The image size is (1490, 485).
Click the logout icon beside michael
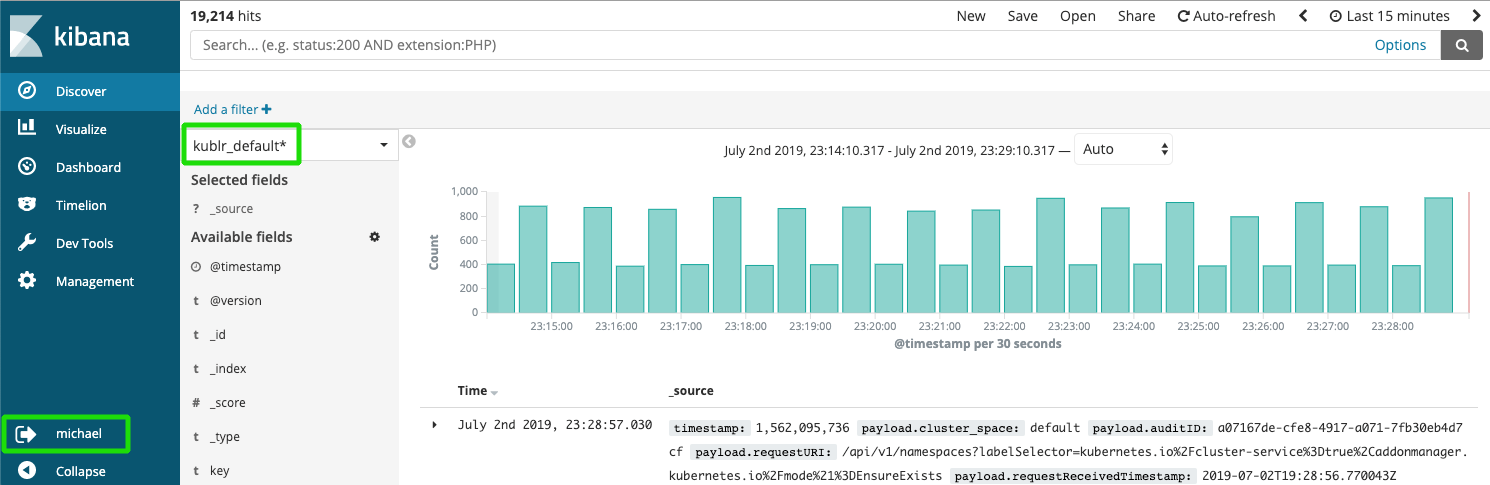[28, 434]
